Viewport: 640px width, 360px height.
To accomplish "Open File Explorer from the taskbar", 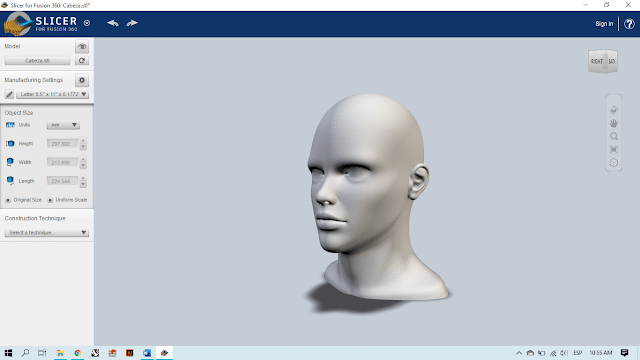I will 60,353.
